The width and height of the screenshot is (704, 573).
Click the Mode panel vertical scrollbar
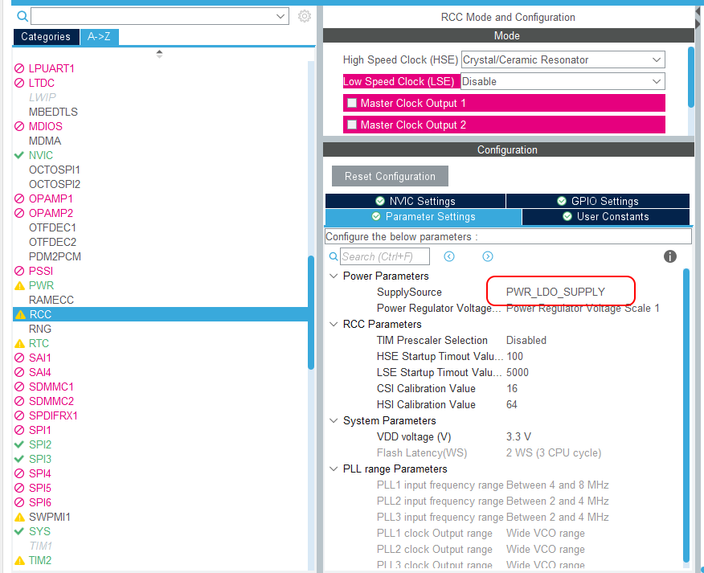click(x=691, y=76)
